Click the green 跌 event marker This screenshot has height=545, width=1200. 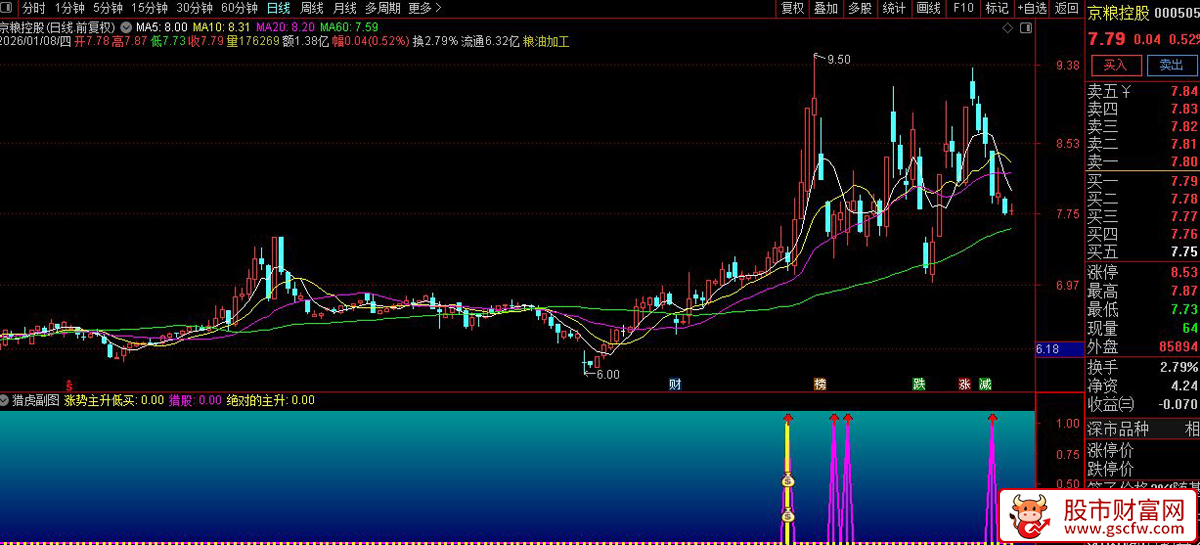919,384
